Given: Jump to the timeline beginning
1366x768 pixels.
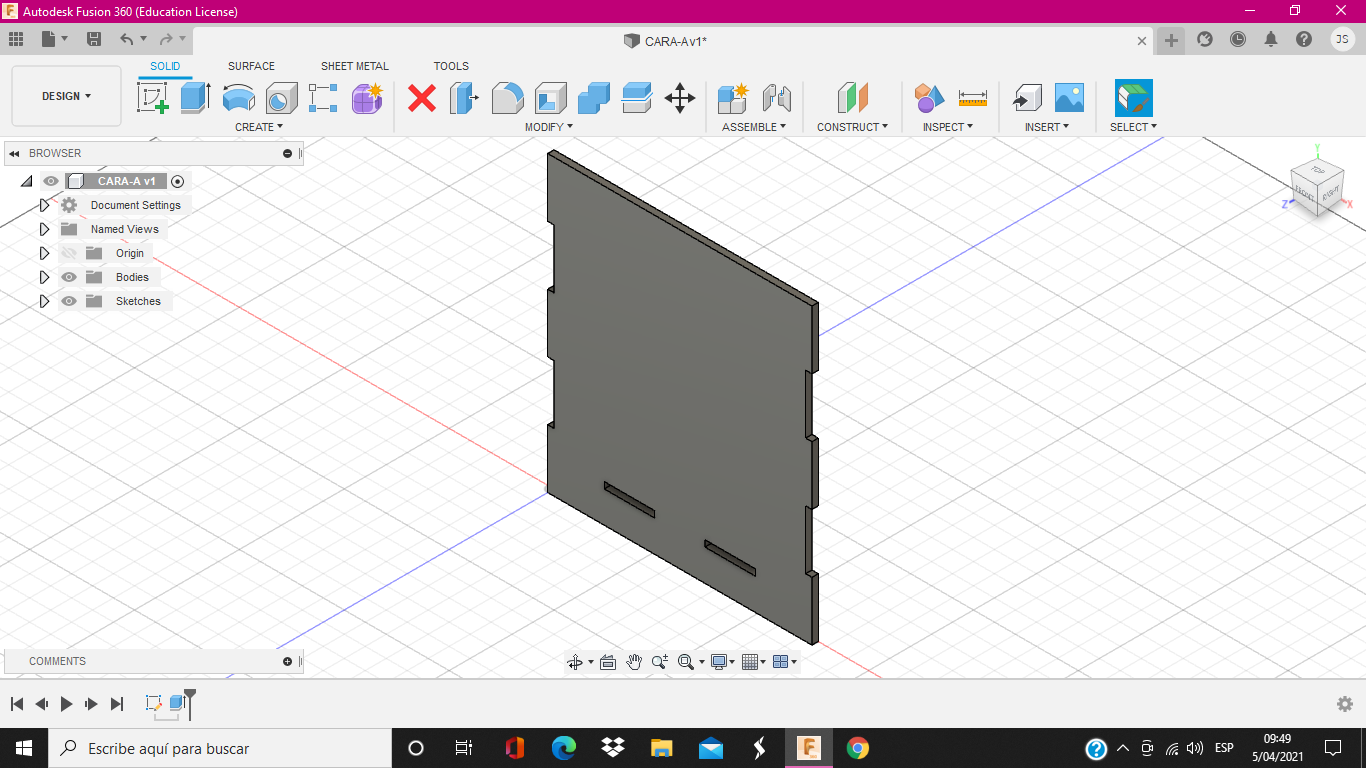Looking at the screenshot, I should [x=17, y=704].
